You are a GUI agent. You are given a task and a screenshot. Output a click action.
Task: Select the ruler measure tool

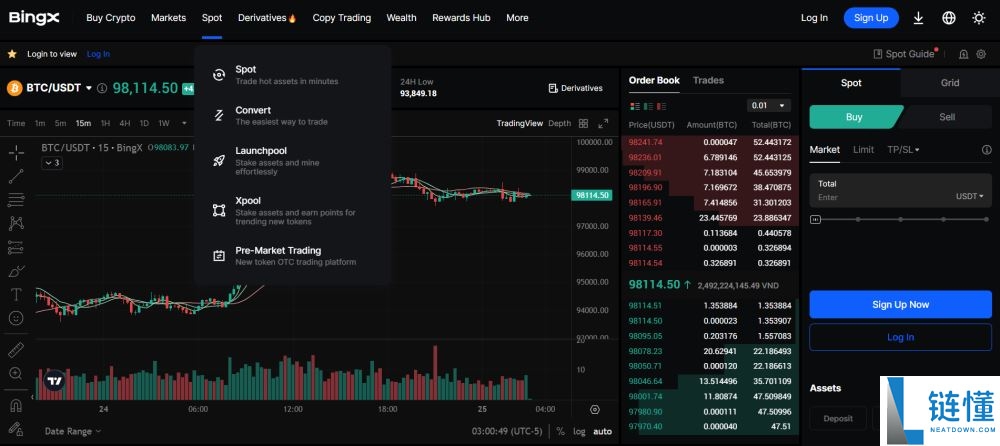[x=17, y=350]
